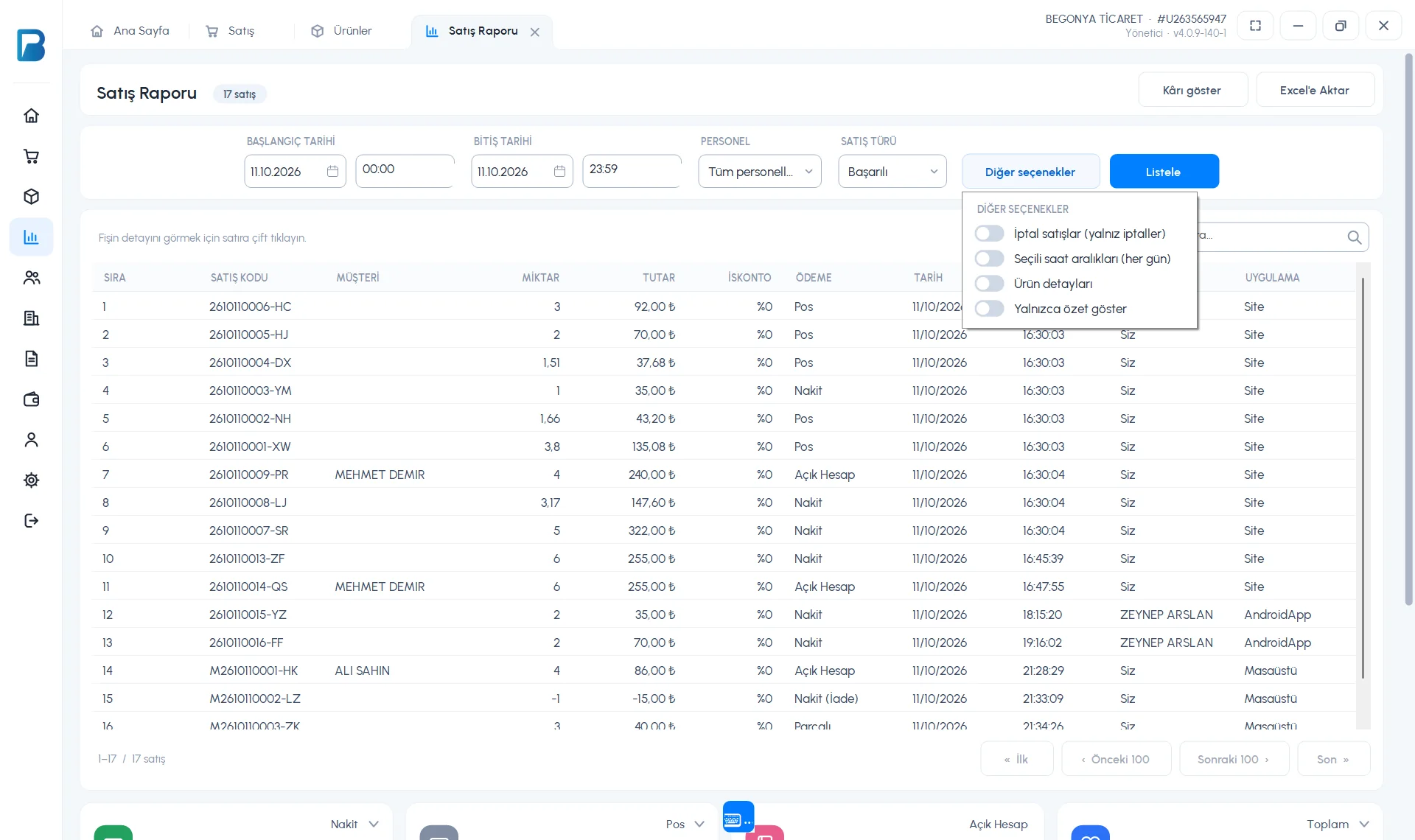The height and width of the screenshot is (840, 1415).
Task: Click the Önceki 100 pagination button
Action: pyautogui.click(x=1116, y=759)
